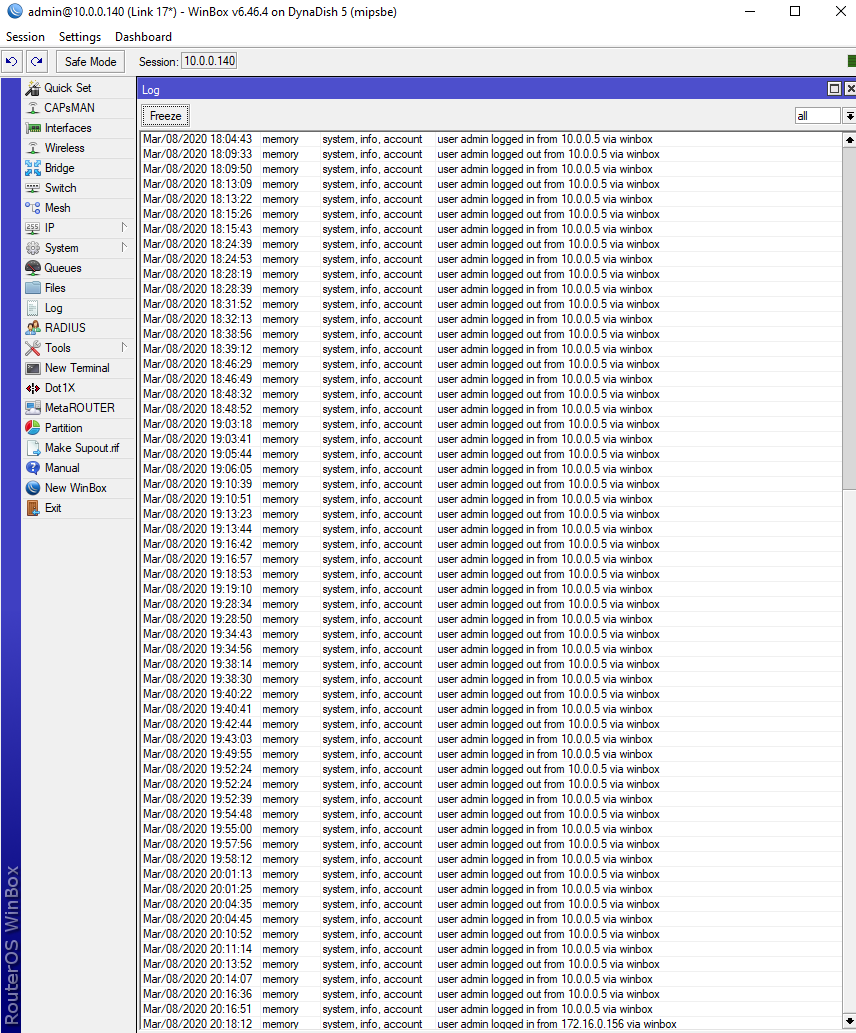Select log entry at 18:38:56

[491, 334]
